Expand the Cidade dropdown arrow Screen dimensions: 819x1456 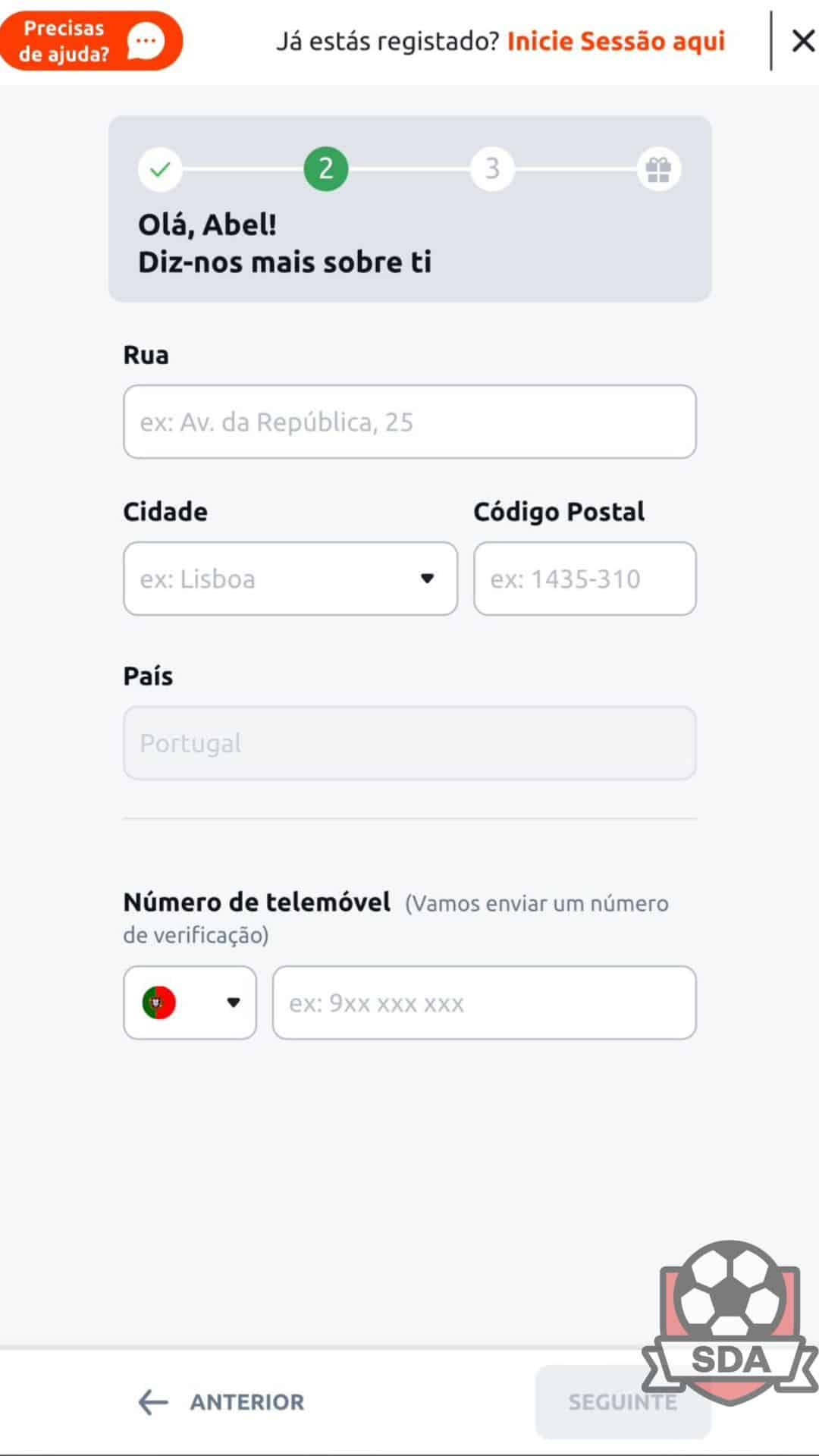click(427, 579)
